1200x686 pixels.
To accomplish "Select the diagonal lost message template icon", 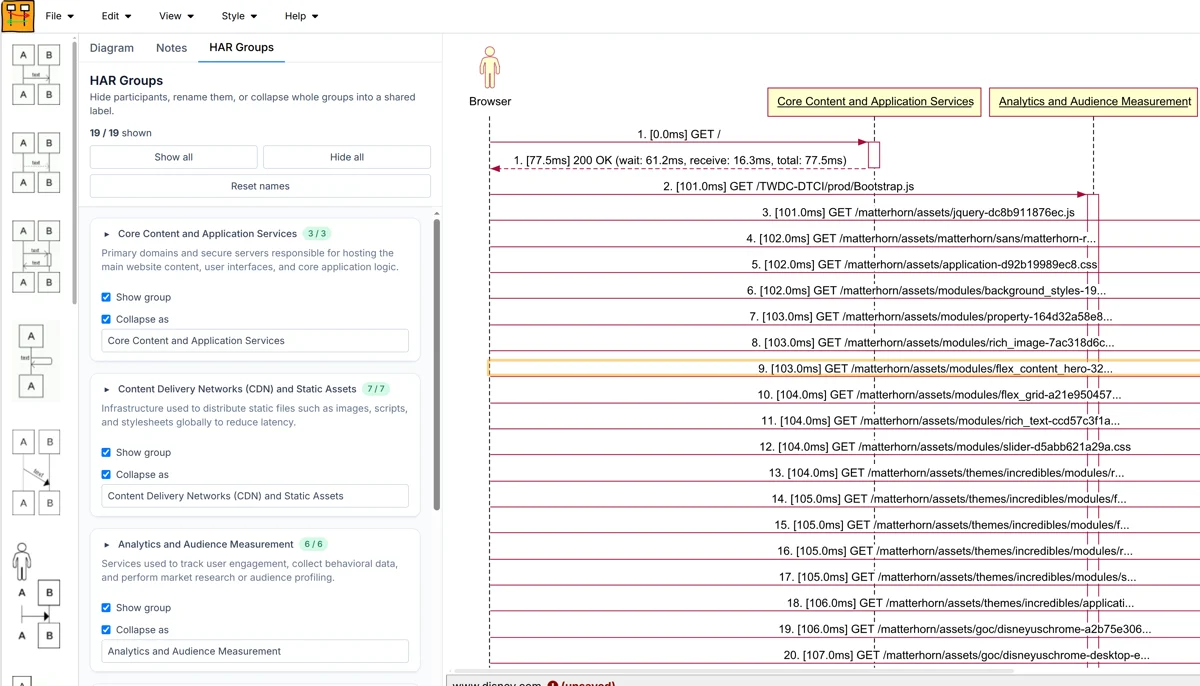I will click(x=35, y=470).
